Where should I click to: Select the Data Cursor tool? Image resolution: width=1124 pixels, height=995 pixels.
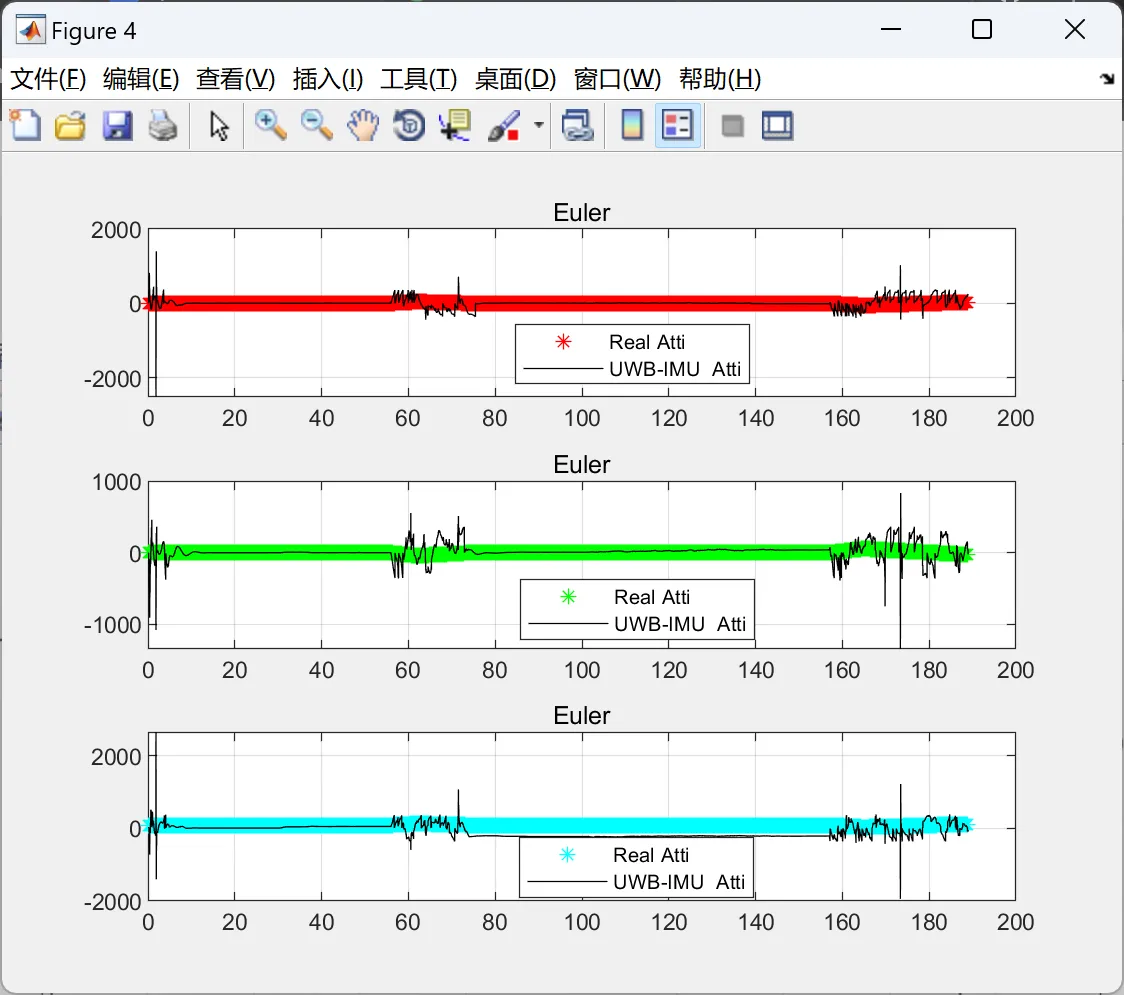(x=455, y=125)
